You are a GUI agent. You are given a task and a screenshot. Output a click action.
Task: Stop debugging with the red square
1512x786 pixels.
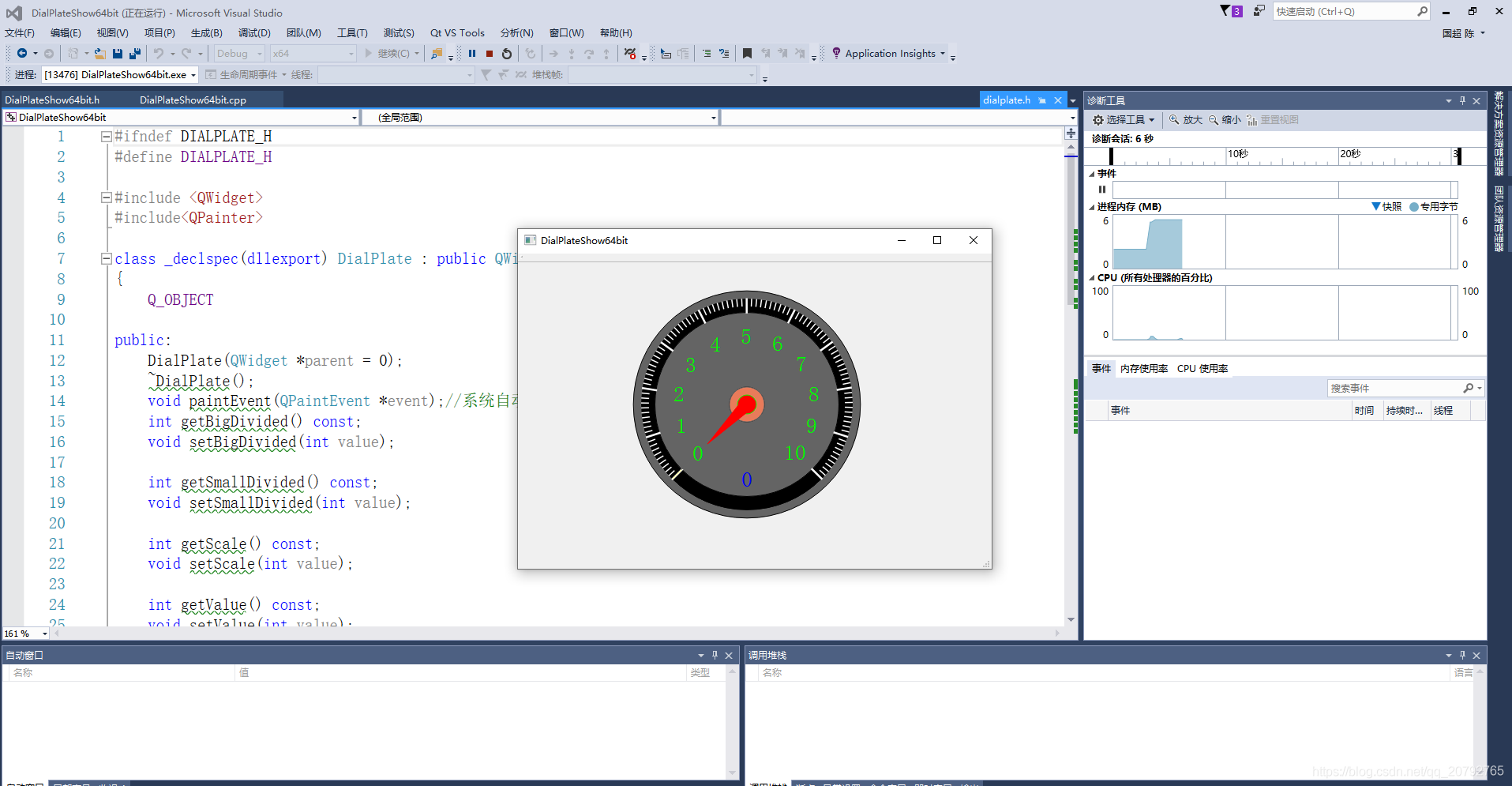pos(490,54)
